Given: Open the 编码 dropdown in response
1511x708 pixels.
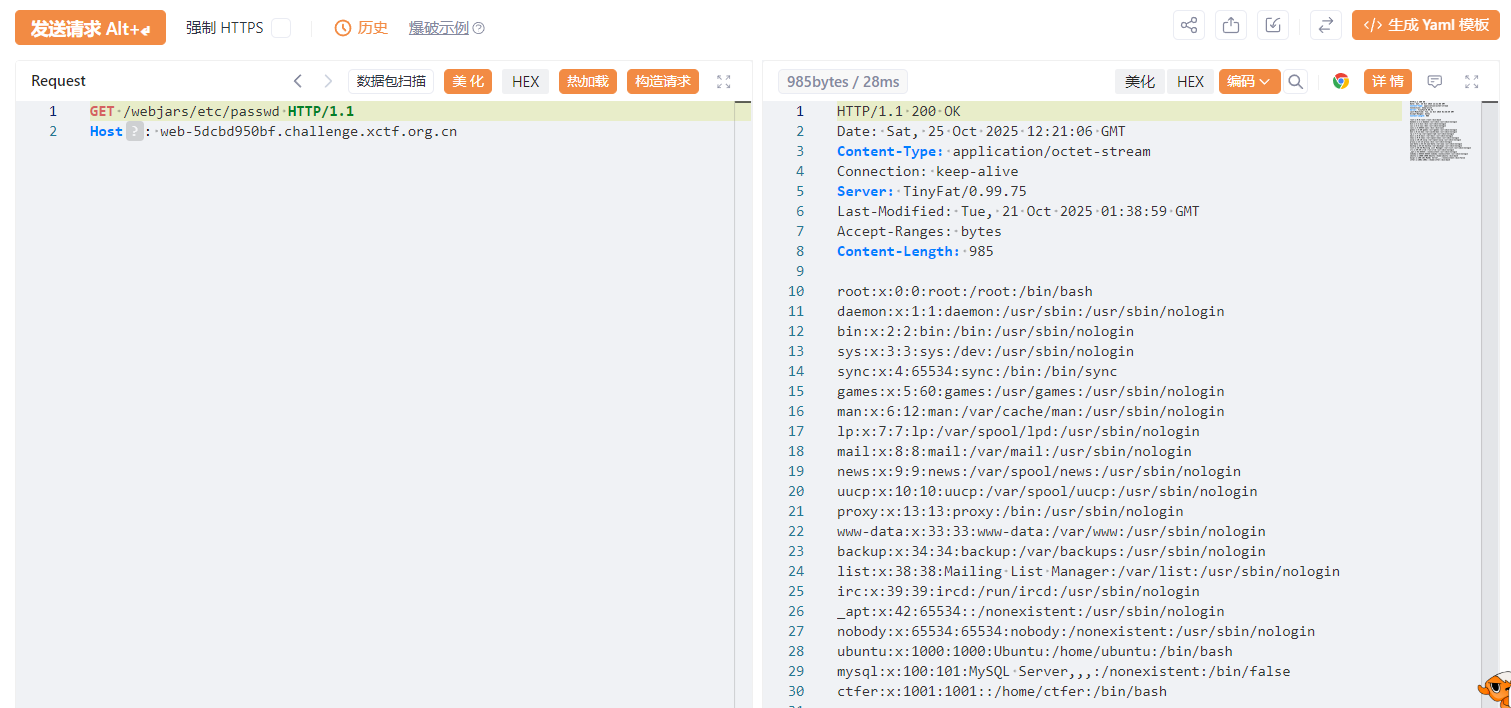Looking at the screenshot, I should pos(1249,82).
